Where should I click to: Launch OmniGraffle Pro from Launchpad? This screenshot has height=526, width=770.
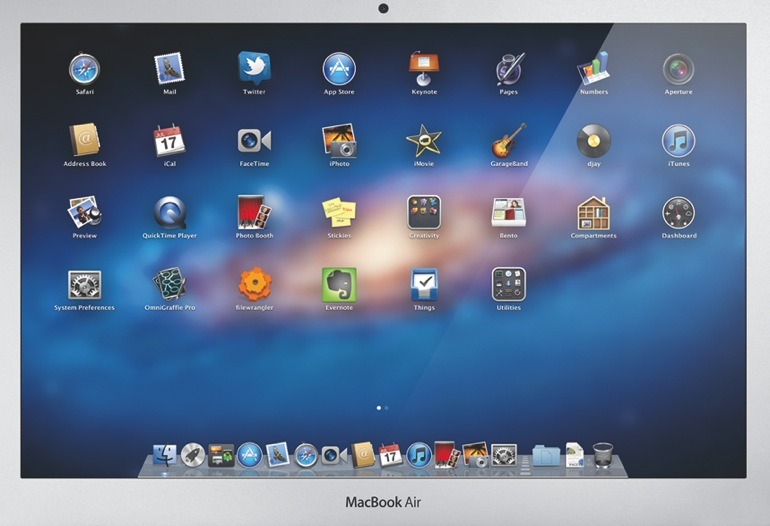point(169,284)
